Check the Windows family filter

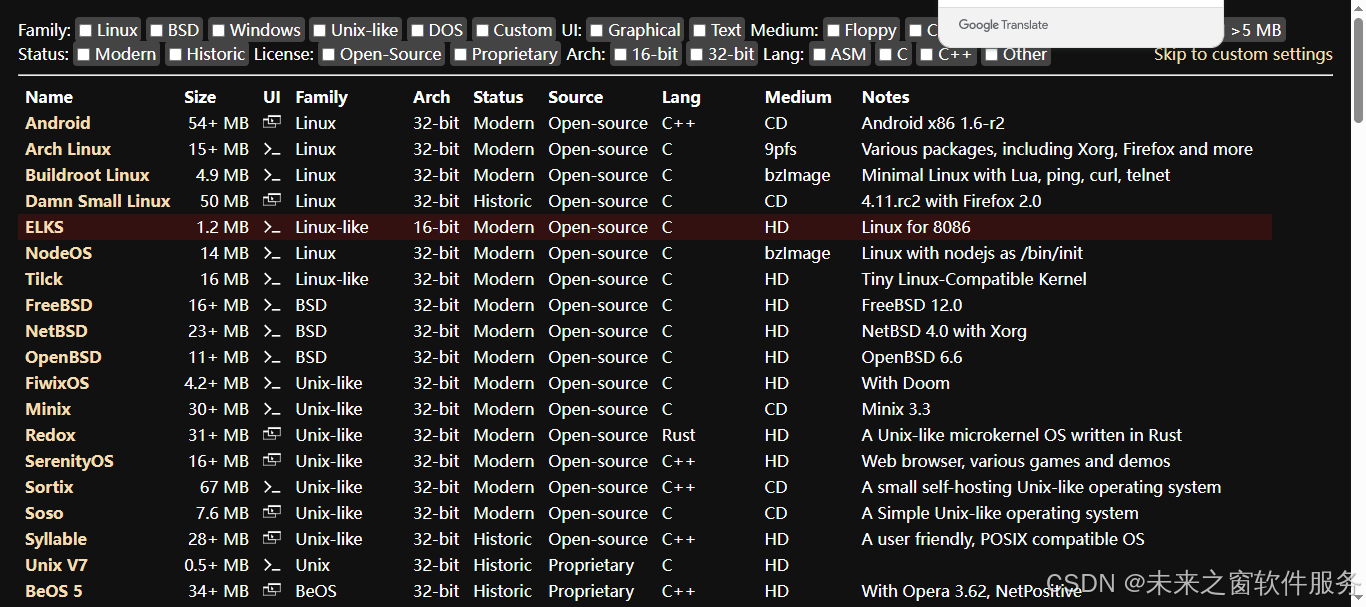[x=218, y=31]
